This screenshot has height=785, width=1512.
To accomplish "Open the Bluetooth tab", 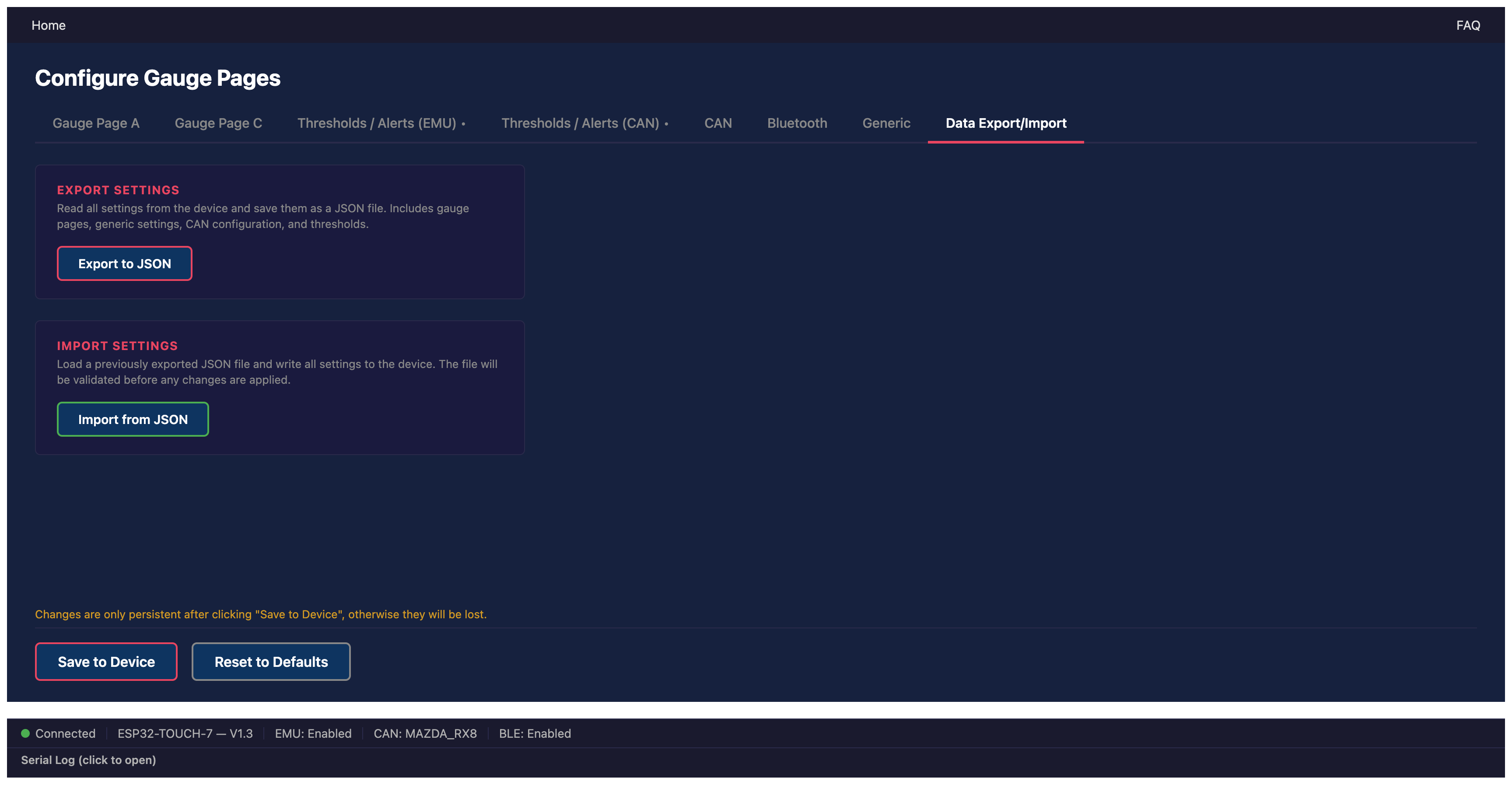I will [x=797, y=123].
